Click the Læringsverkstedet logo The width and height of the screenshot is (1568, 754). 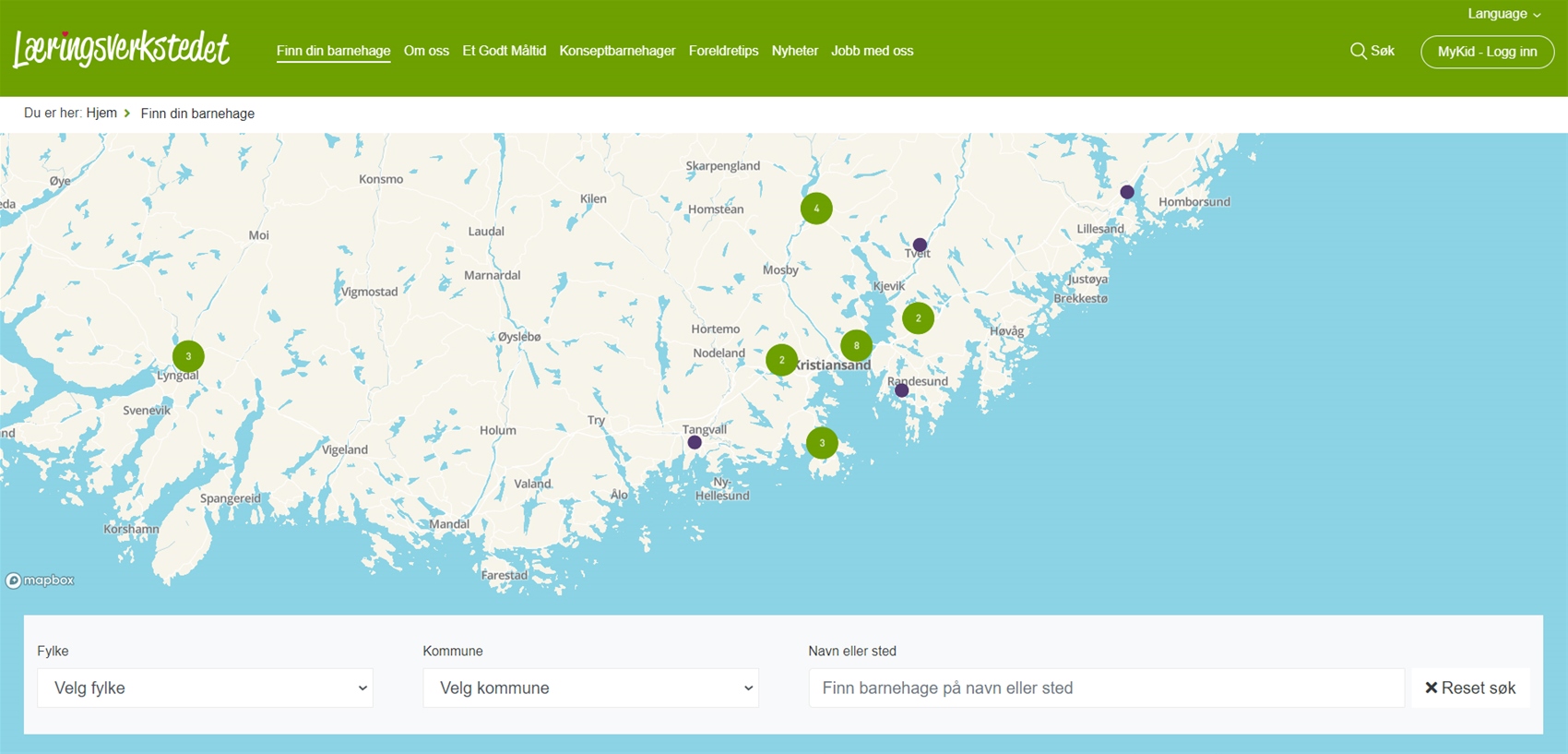coord(121,49)
